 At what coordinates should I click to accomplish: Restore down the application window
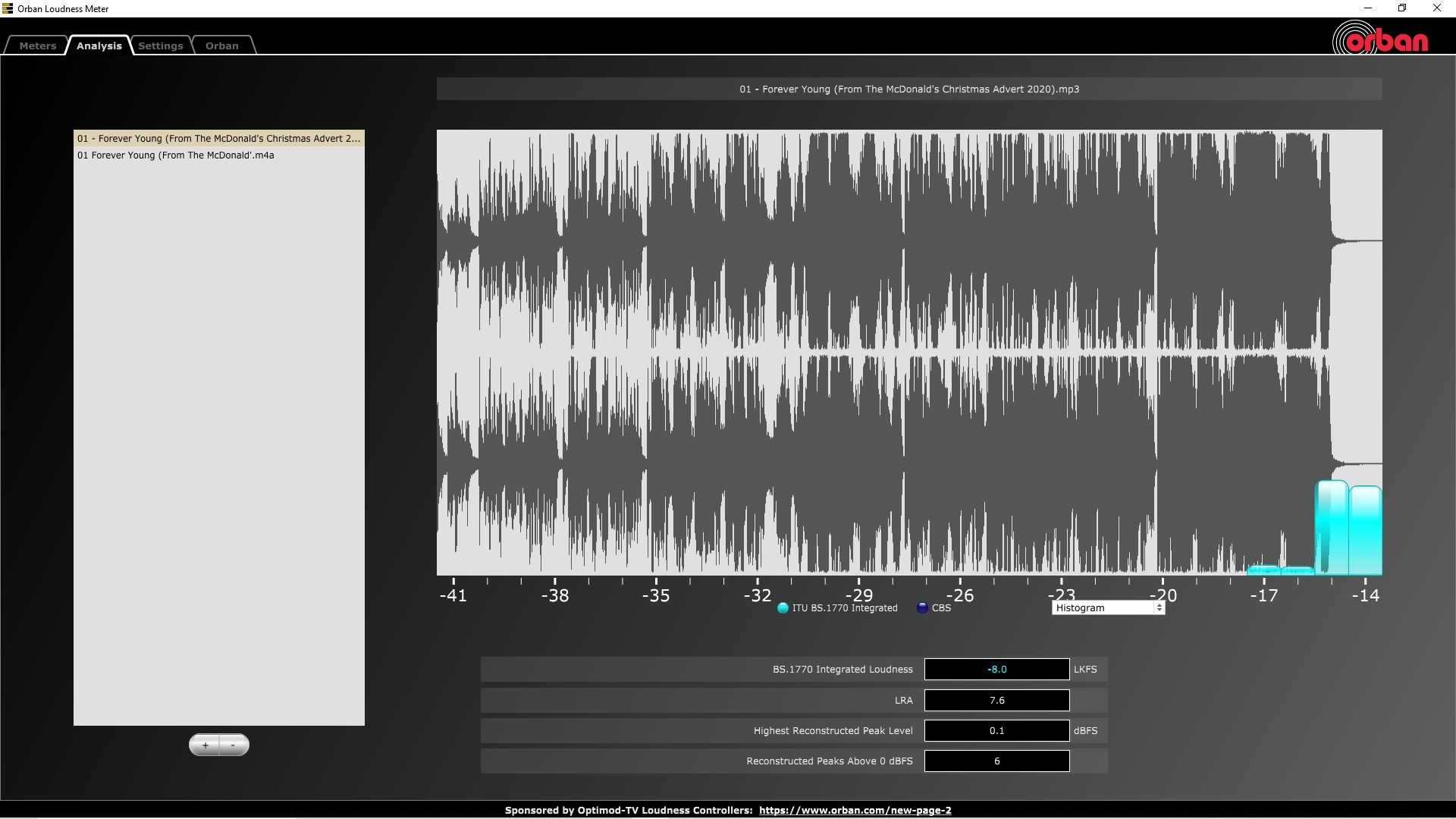(x=1402, y=8)
